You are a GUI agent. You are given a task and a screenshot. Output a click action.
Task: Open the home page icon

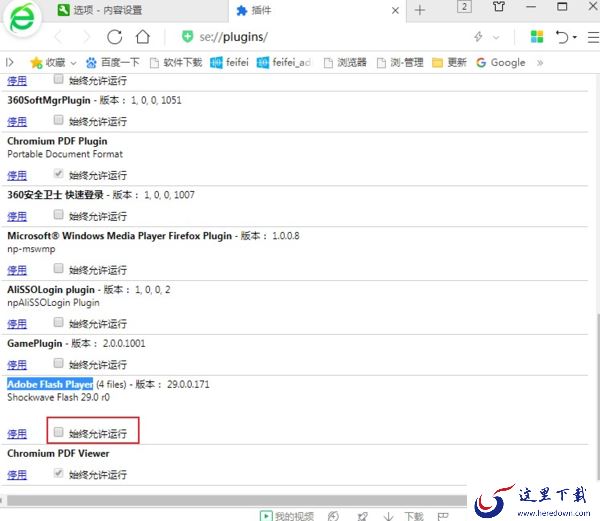[x=143, y=37]
